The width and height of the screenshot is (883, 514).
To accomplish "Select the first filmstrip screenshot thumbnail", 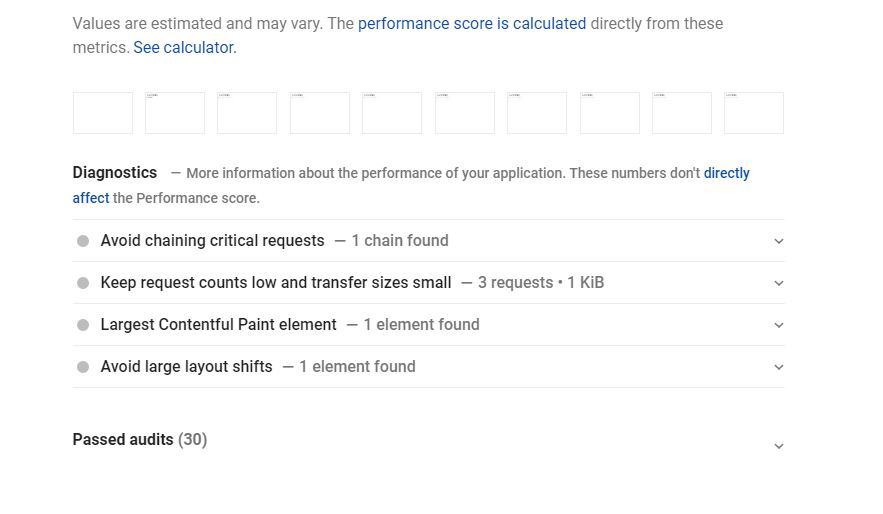I will (x=103, y=113).
